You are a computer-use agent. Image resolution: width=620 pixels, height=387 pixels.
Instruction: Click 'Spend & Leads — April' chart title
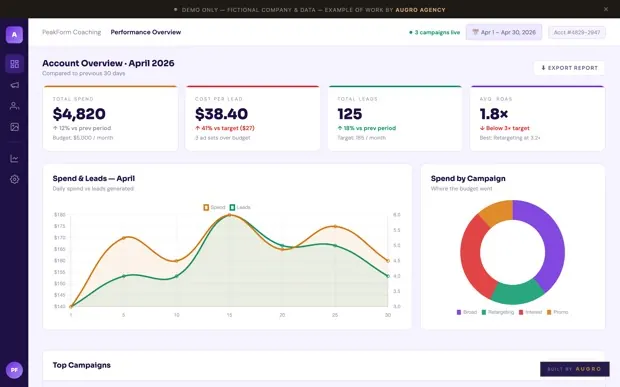coord(94,178)
